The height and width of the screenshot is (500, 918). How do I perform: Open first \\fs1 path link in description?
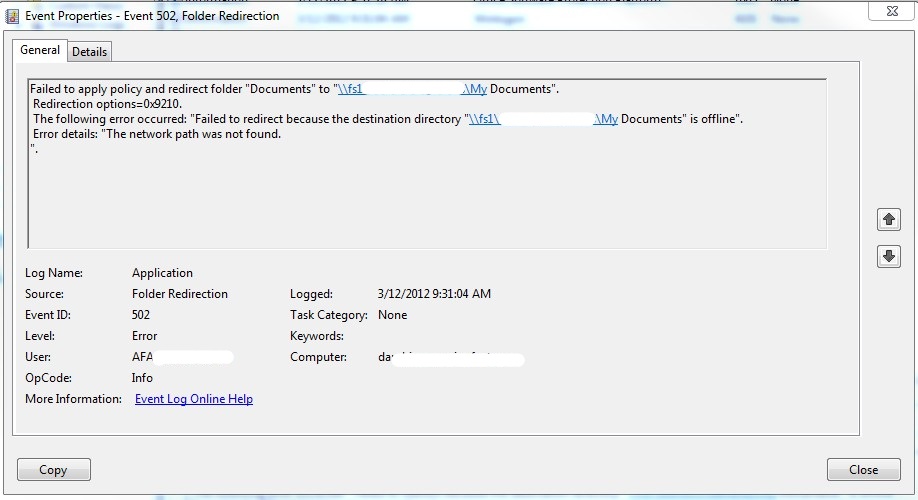[412, 89]
